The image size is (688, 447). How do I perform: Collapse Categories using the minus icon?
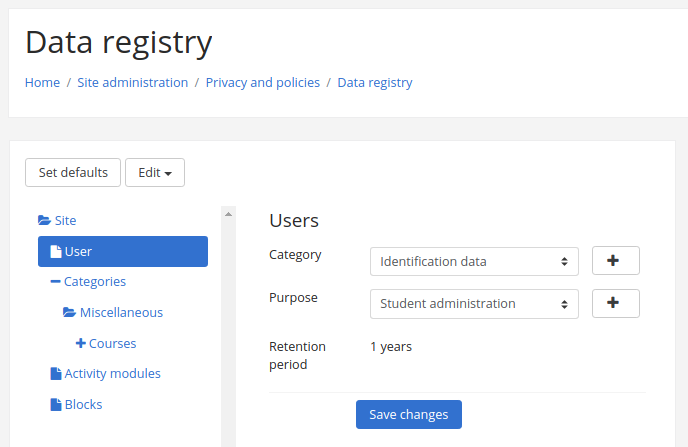(x=56, y=282)
